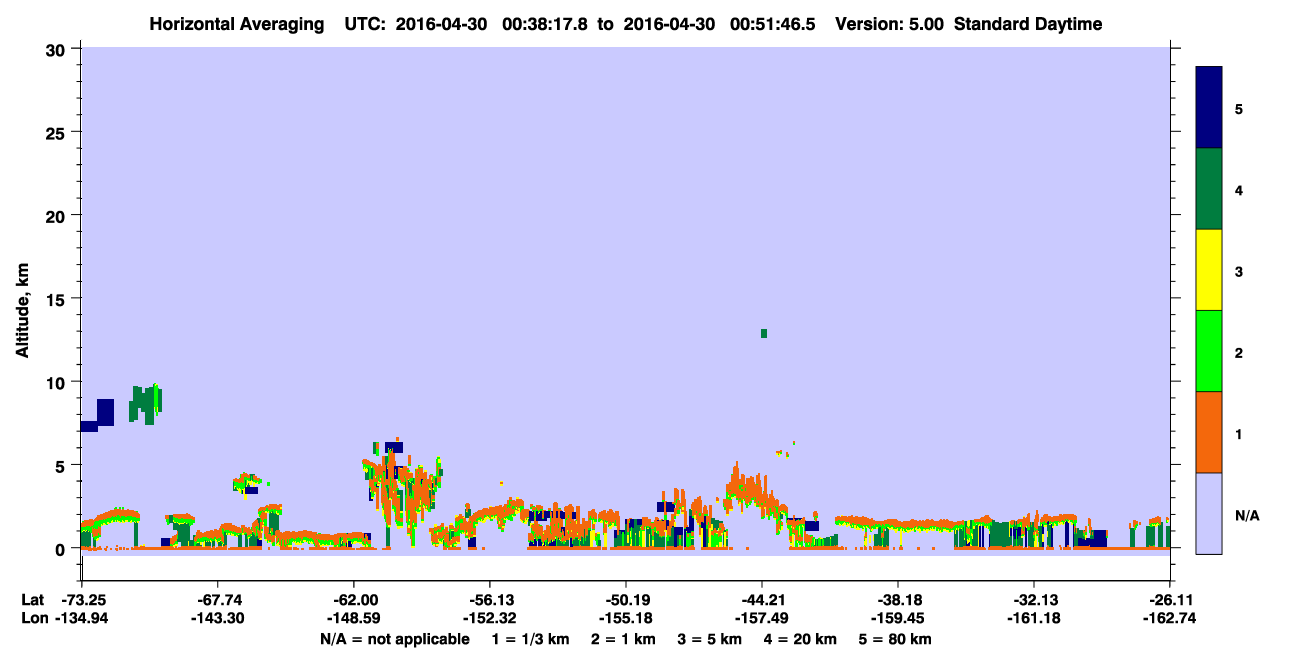Screen dimensions: 1300x667
Task: Click the y-axis tick label 25
Action: coord(57,132)
